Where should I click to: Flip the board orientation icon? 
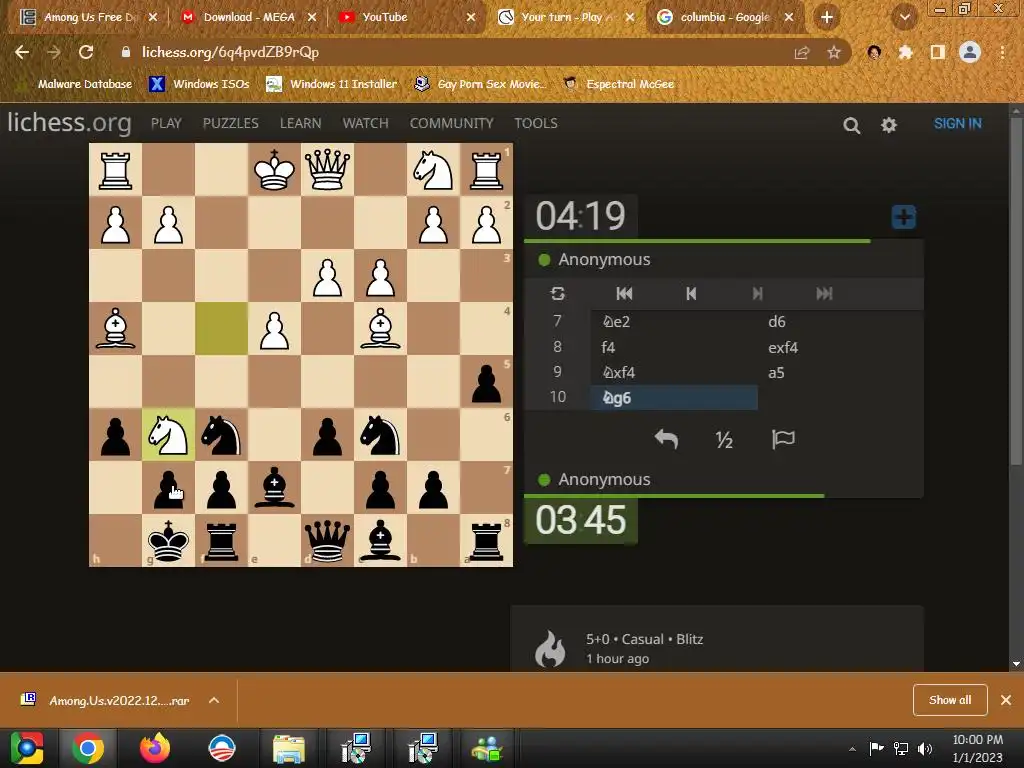click(x=558, y=293)
